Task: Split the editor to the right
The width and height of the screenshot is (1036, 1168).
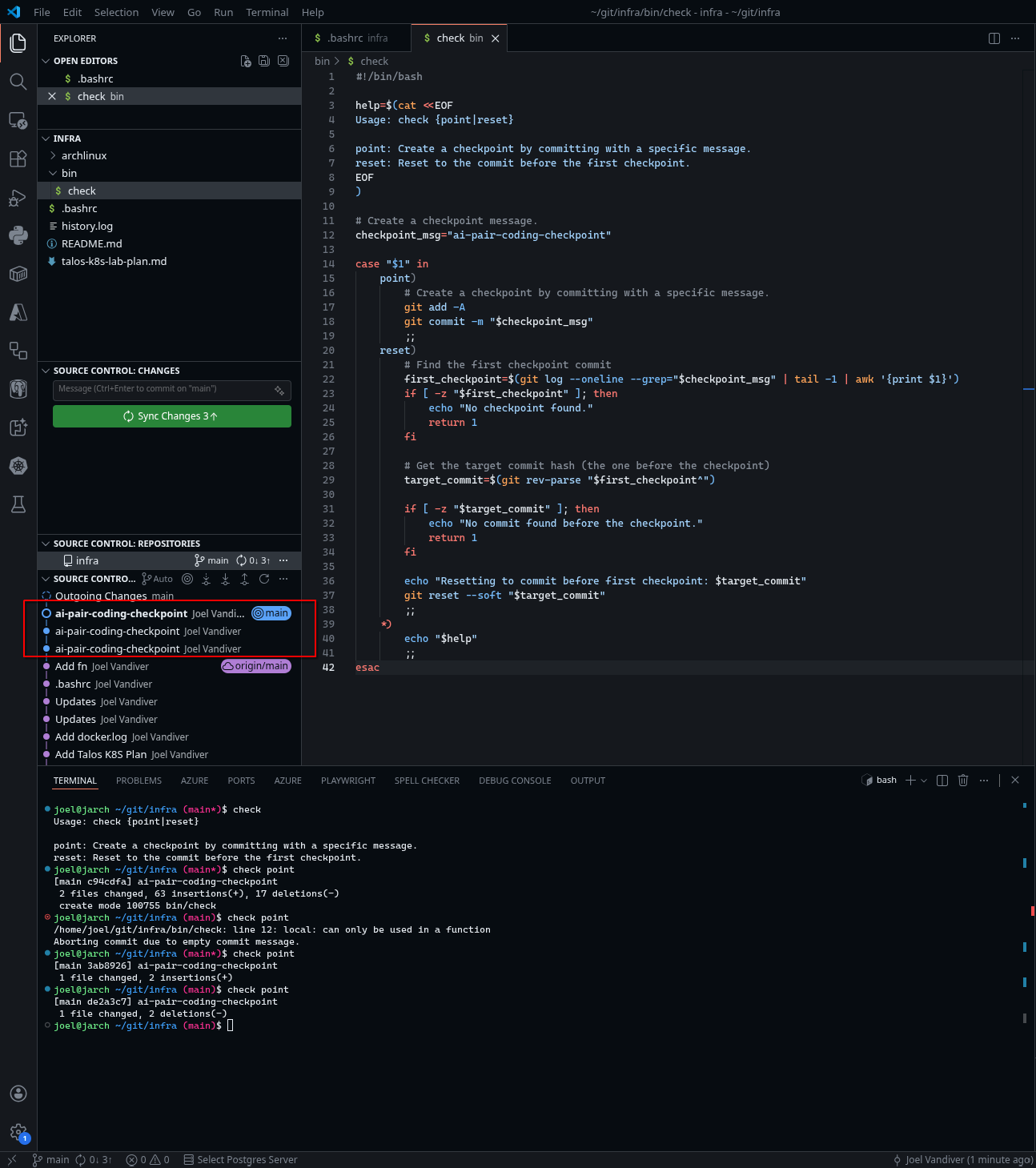Action: [x=994, y=38]
